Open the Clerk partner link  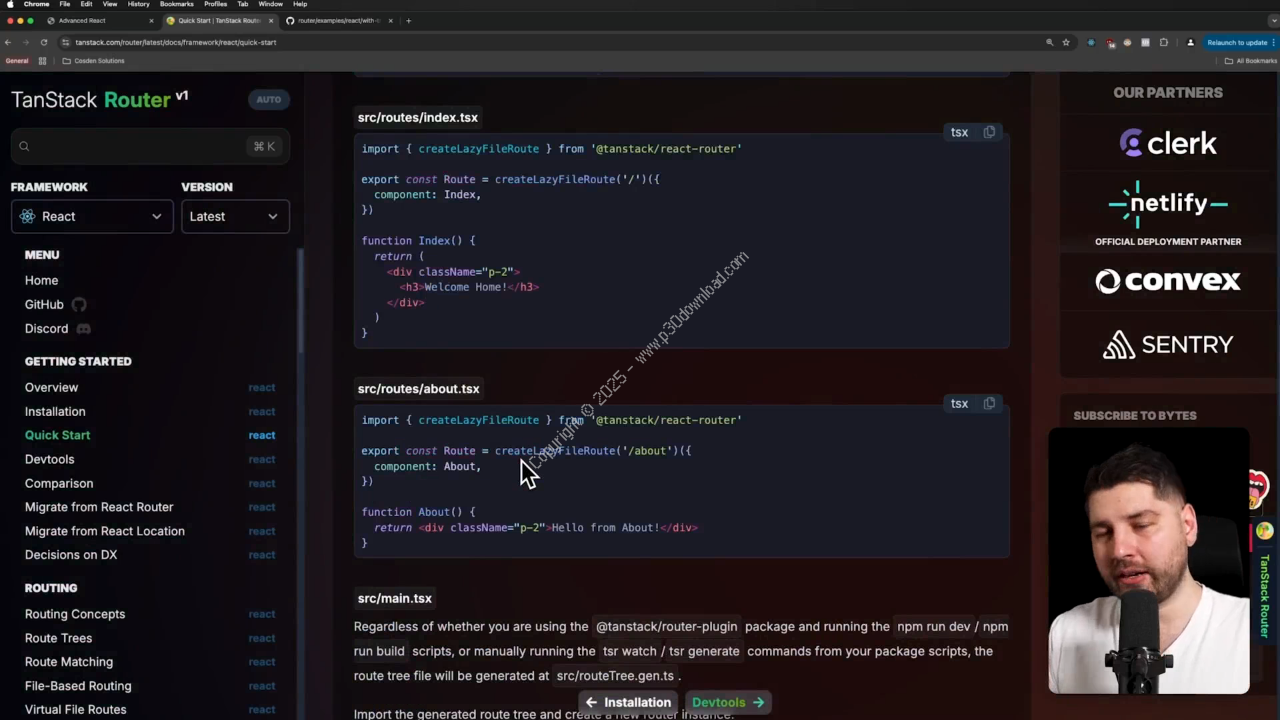pos(1168,143)
